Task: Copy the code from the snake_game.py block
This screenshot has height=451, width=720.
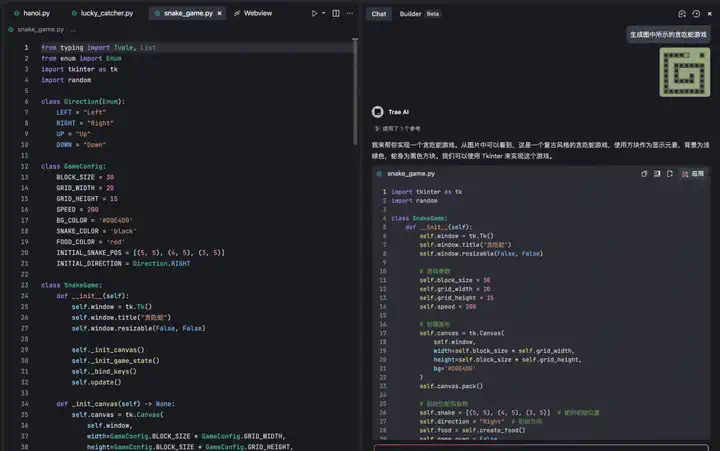Action: [x=644, y=174]
